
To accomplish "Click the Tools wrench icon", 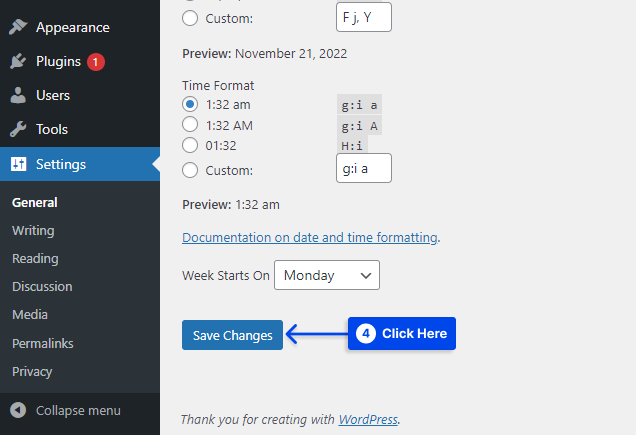I will click(x=18, y=129).
